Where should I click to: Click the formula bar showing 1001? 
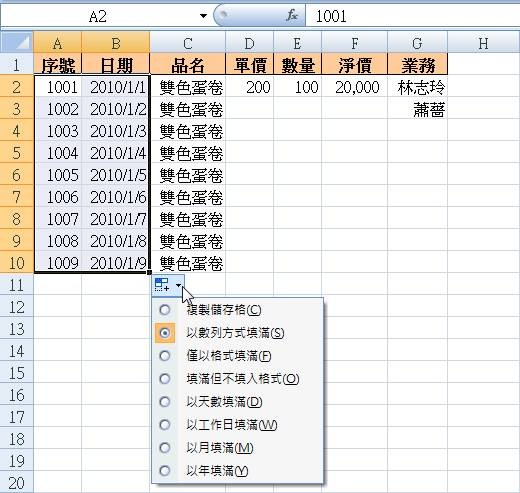pos(413,16)
